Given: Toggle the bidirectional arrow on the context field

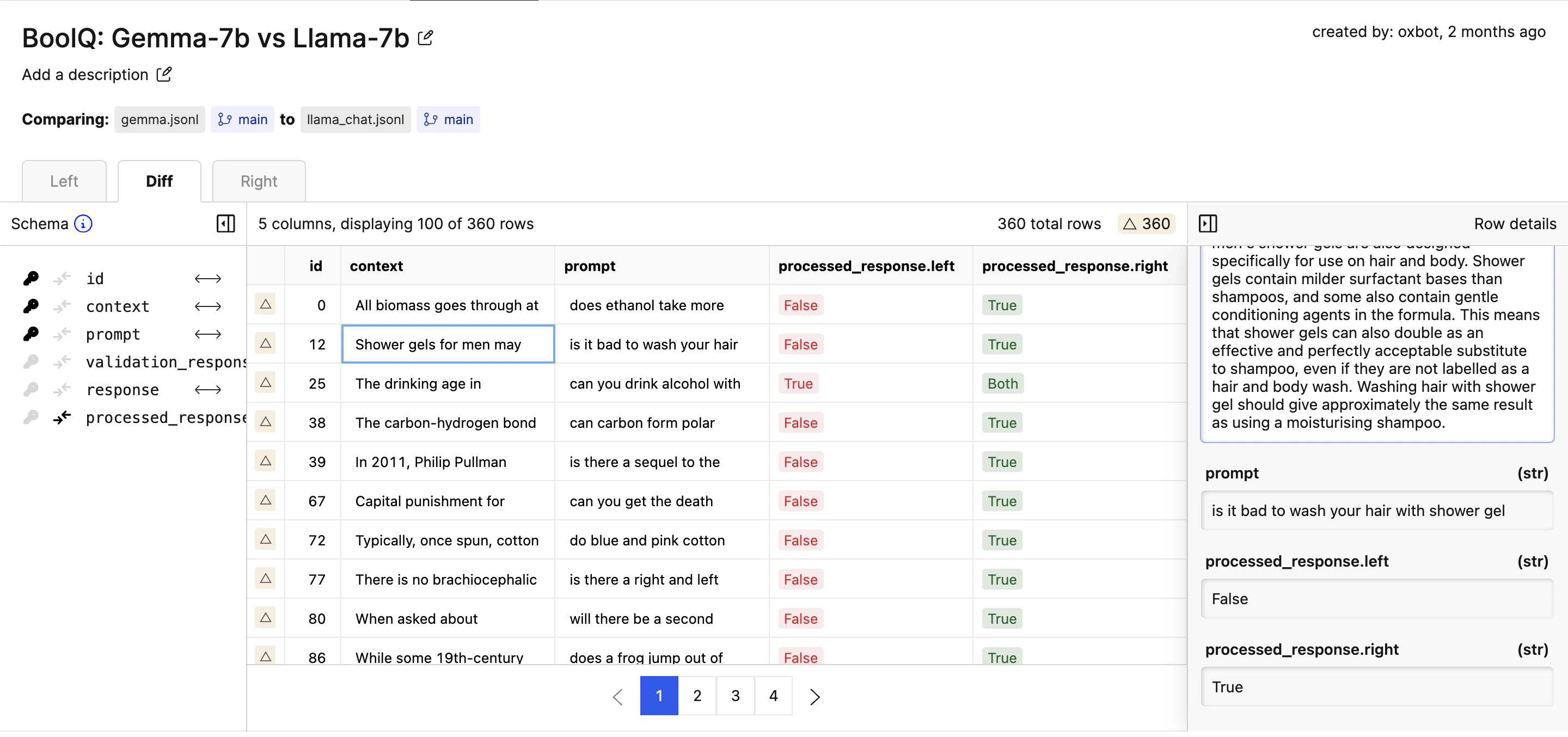Looking at the screenshot, I should click(x=207, y=306).
